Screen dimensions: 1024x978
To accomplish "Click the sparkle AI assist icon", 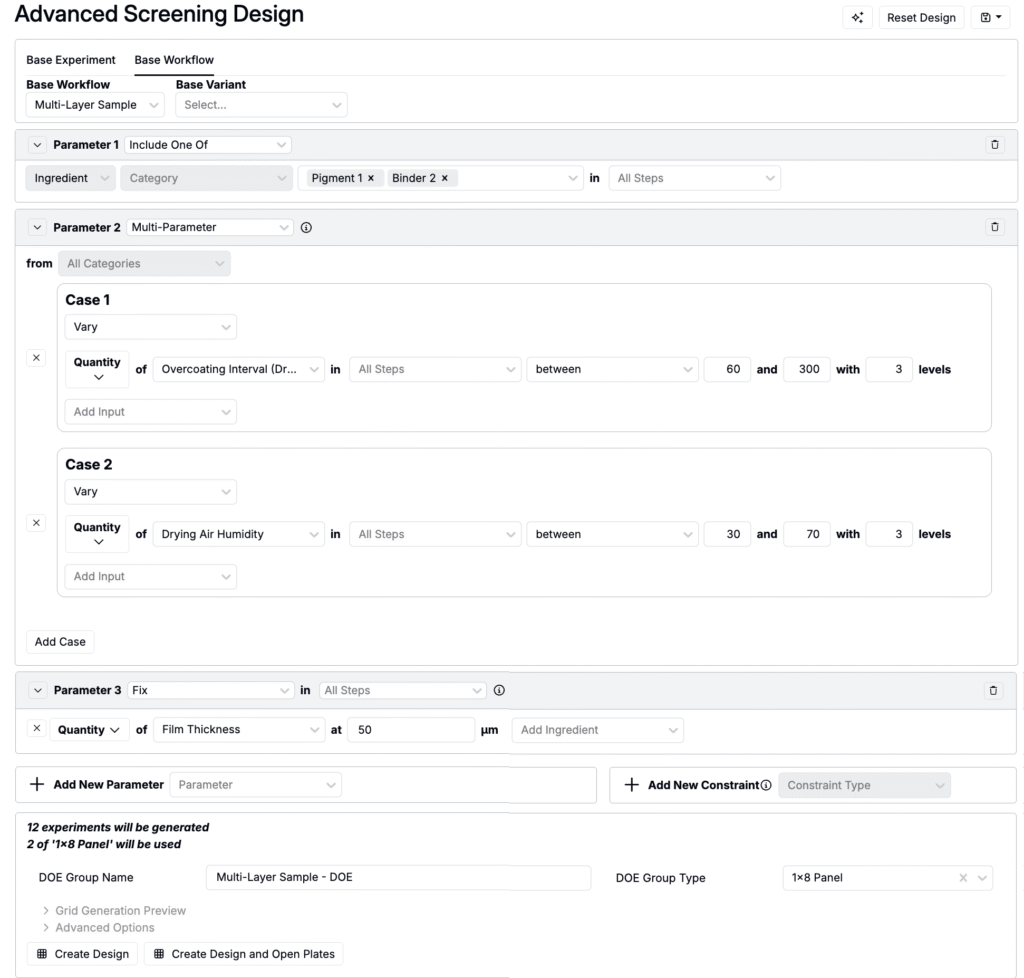I will click(857, 18).
